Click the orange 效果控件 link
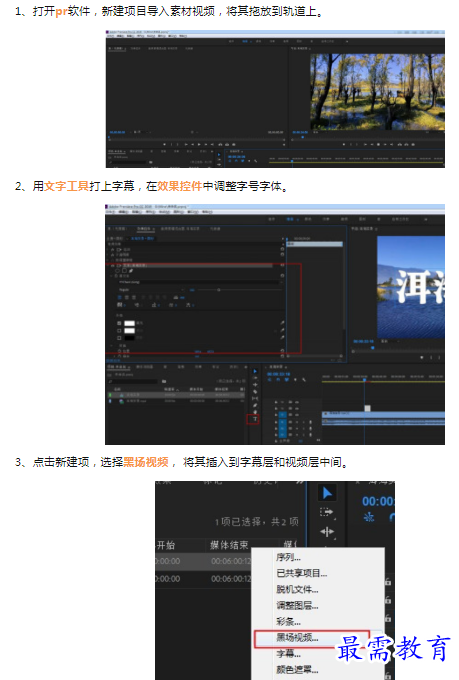This screenshot has width=459, height=680. (180, 186)
